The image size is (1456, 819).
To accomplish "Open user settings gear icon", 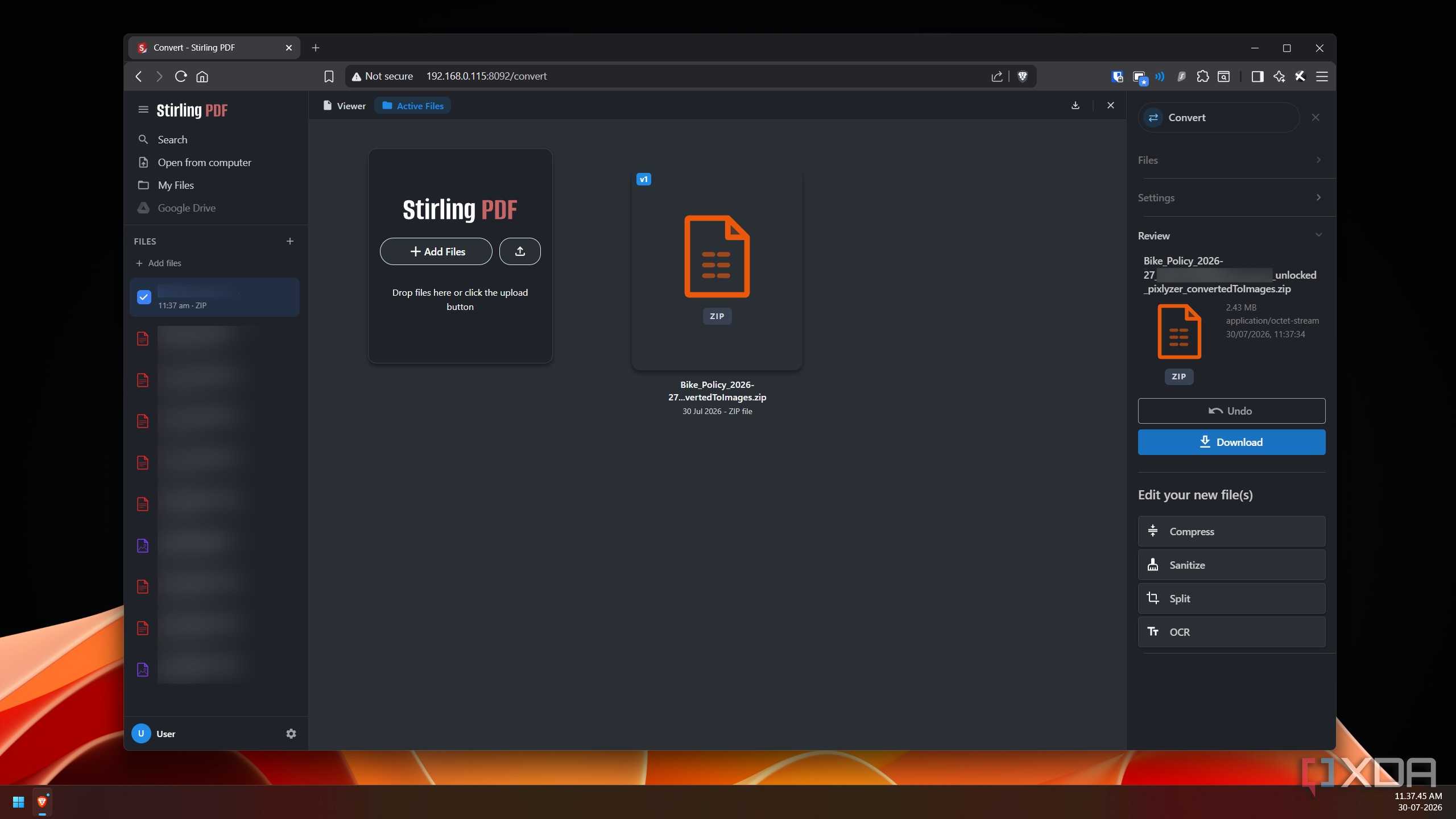I will [291, 734].
